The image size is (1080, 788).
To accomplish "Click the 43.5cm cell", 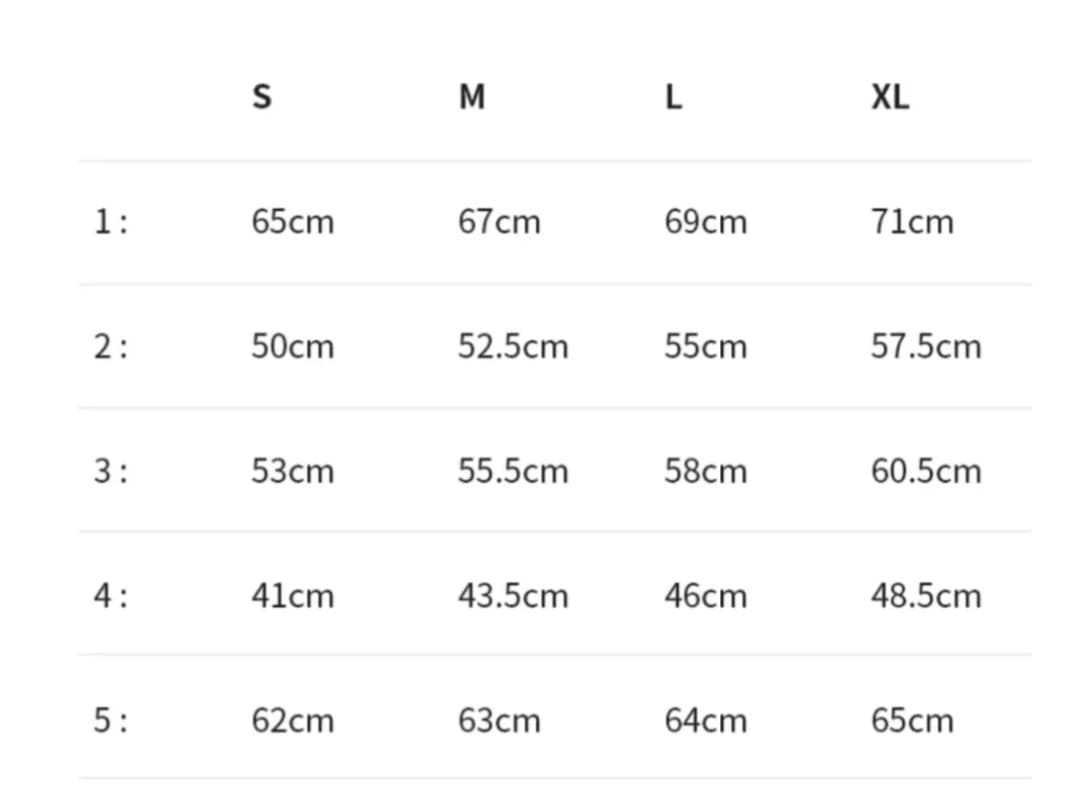I will [x=513, y=595].
